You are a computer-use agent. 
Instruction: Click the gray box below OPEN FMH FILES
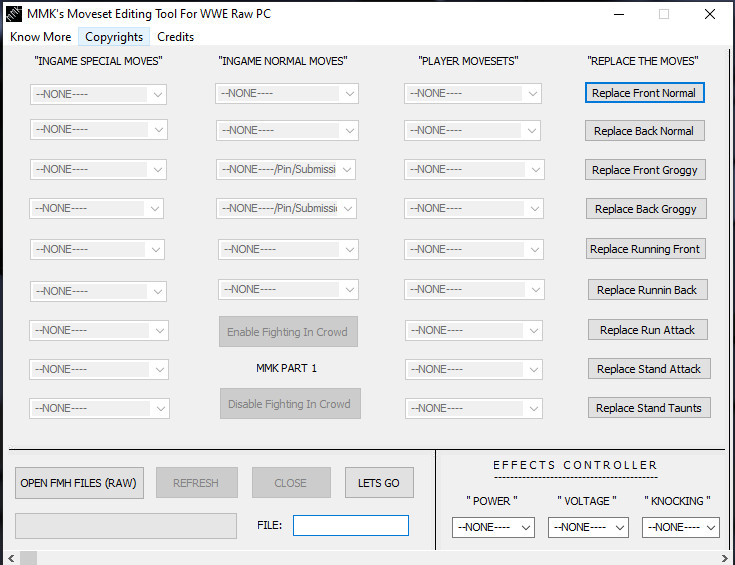[126, 526]
